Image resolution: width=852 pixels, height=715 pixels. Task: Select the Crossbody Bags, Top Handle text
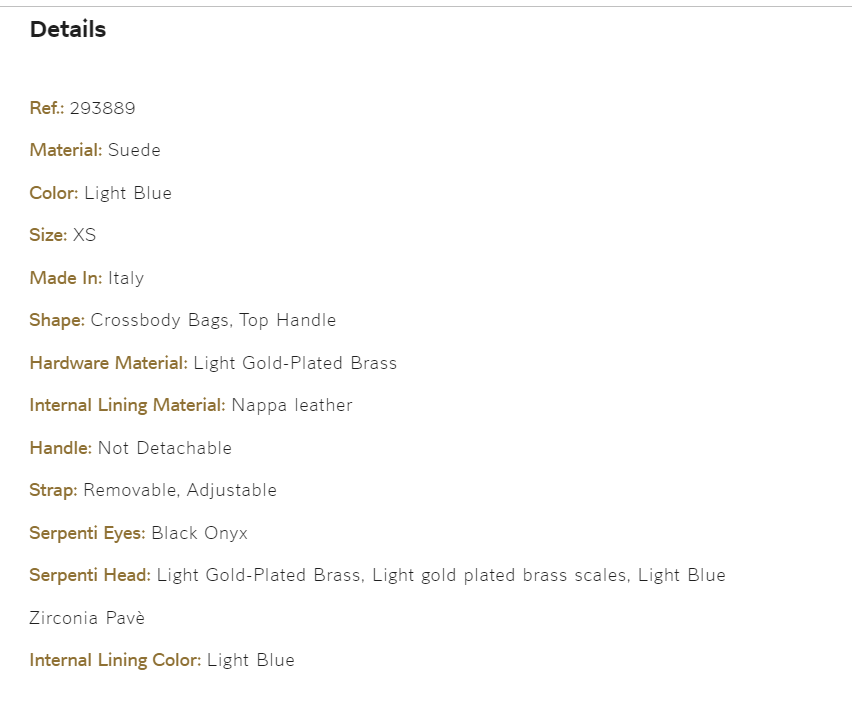coord(213,320)
